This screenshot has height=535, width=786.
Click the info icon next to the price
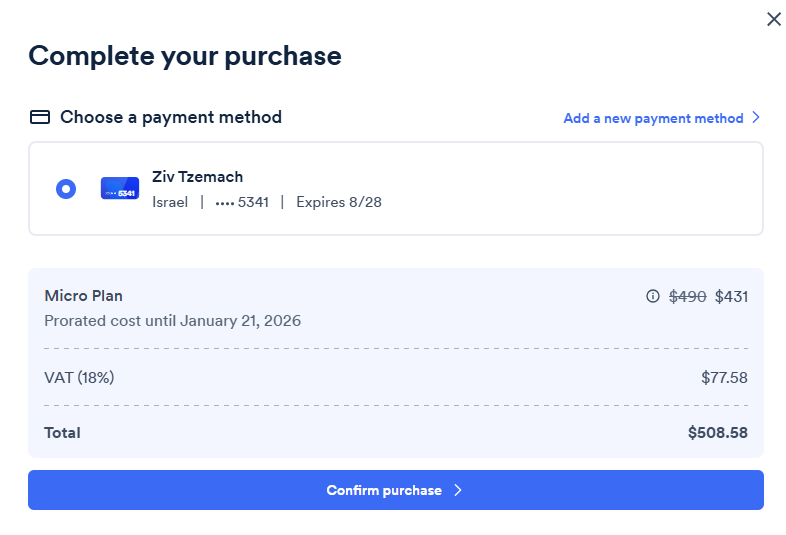pos(653,296)
